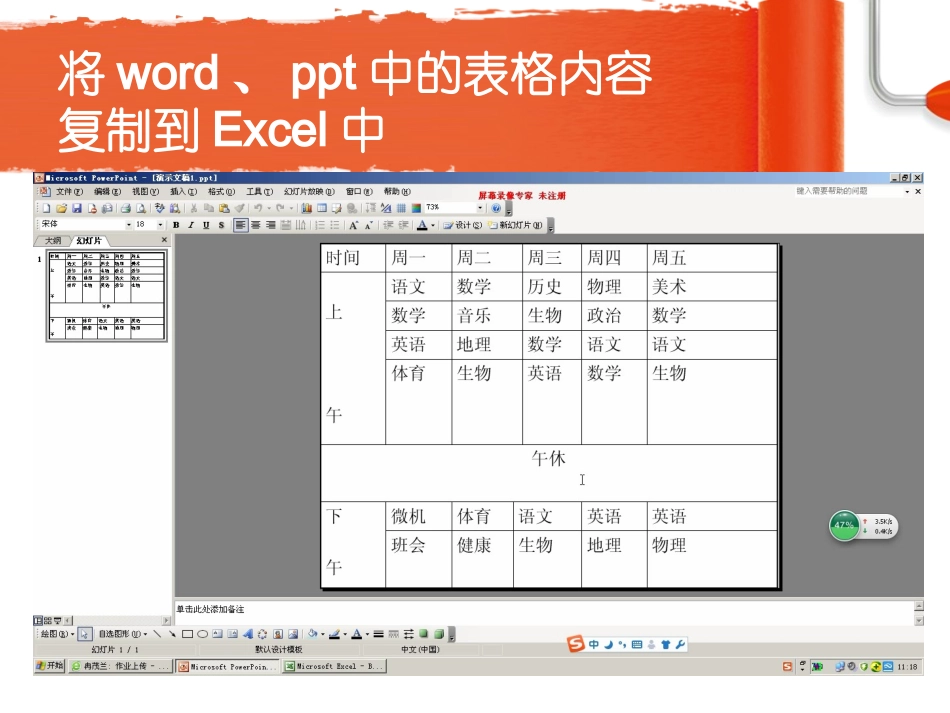Insert a chart using the chart icon

coord(307,208)
